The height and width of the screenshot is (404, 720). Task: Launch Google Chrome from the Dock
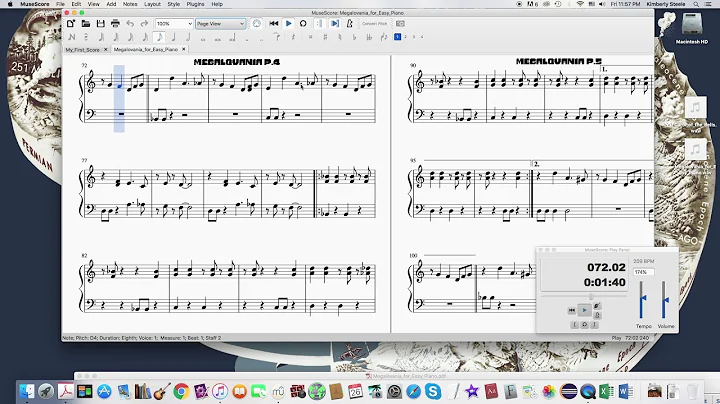pos(181,391)
